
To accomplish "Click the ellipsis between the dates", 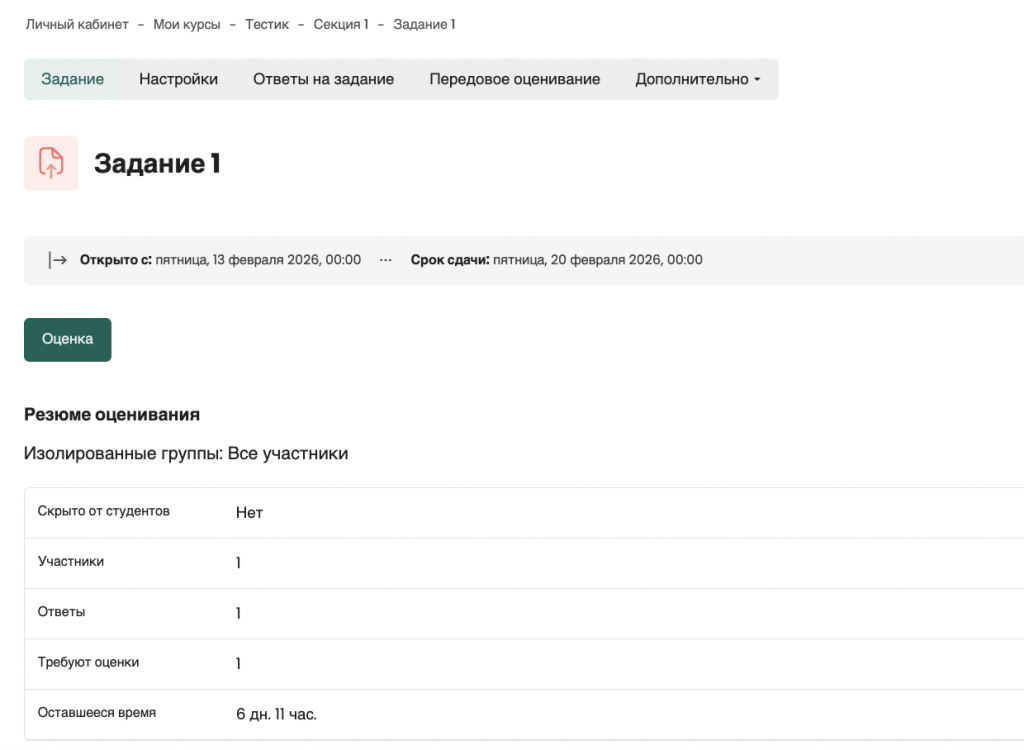I will pyautogui.click(x=385, y=260).
